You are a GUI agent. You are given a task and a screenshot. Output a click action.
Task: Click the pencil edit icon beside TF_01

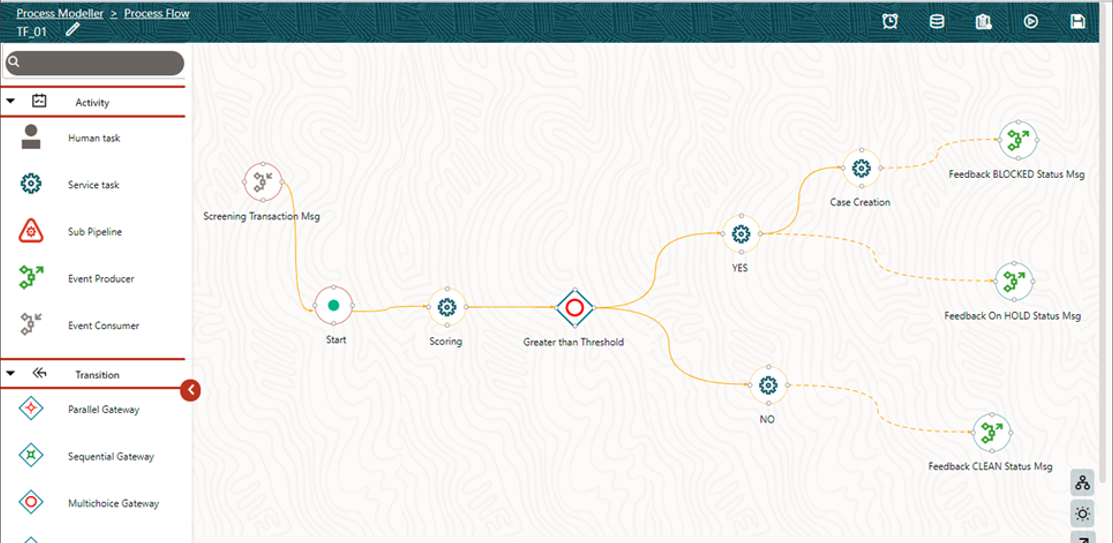pos(72,30)
